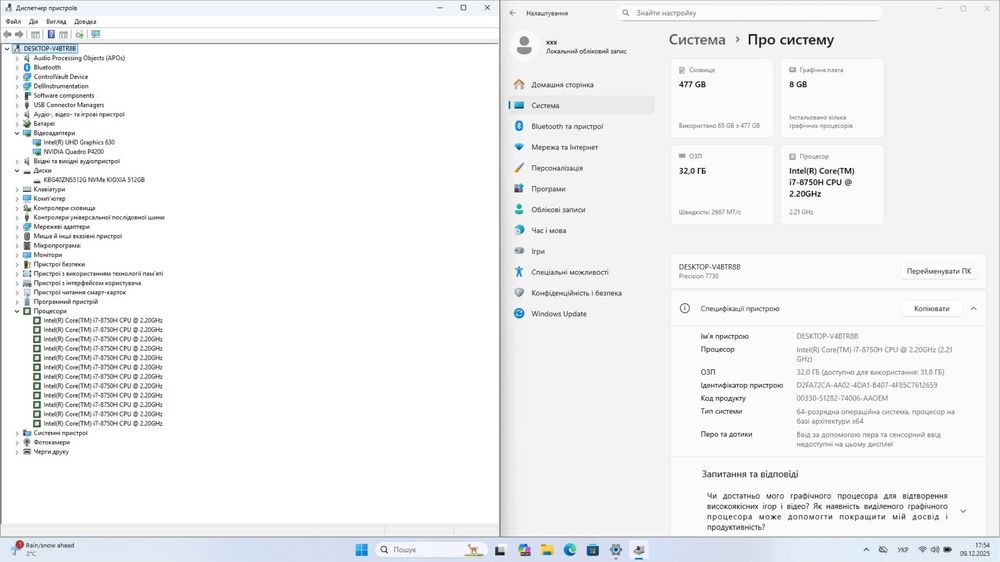1000x562 pixels.
Task: Click the Система breadcrumb link
Action: tap(696, 40)
